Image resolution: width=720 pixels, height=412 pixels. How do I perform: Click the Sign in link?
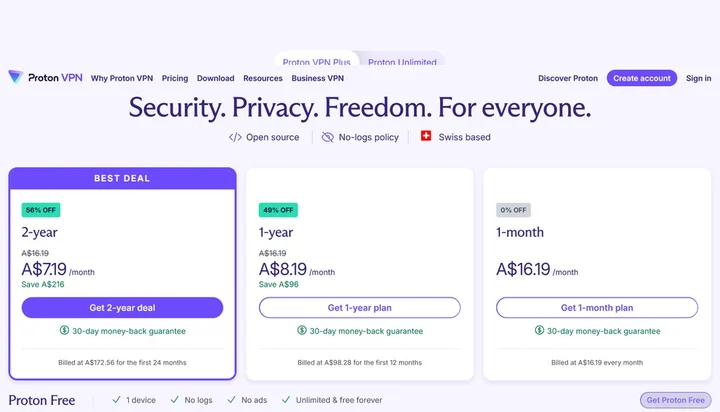point(699,78)
